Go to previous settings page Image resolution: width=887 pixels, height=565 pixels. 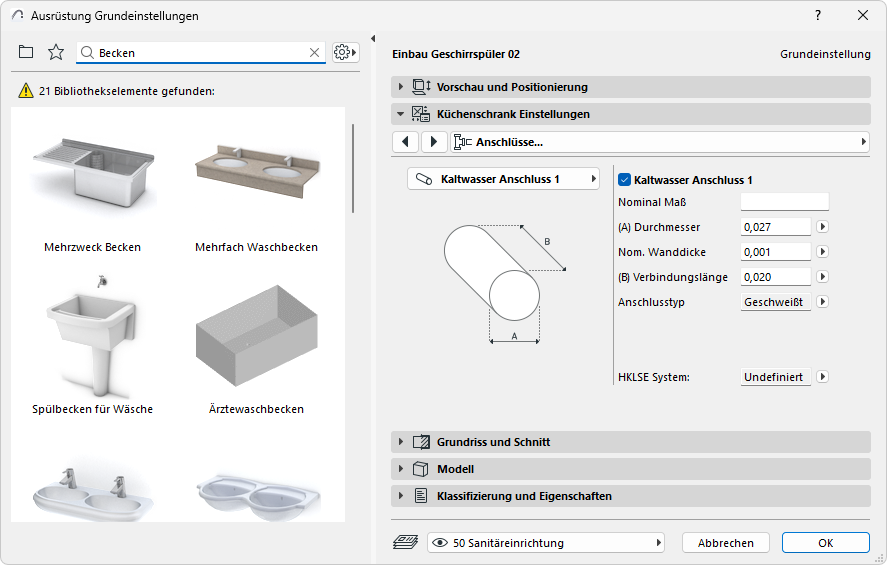click(x=406, y=141)
